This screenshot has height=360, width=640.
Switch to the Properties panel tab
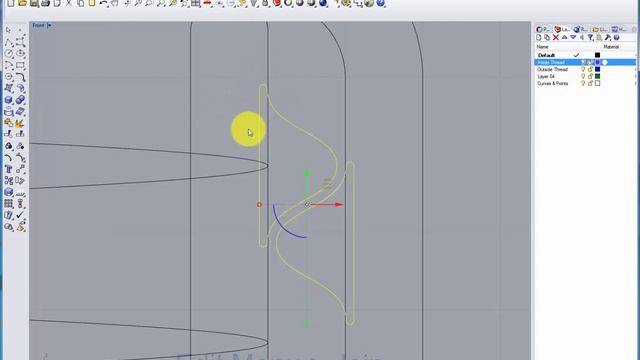pos(543,29)
